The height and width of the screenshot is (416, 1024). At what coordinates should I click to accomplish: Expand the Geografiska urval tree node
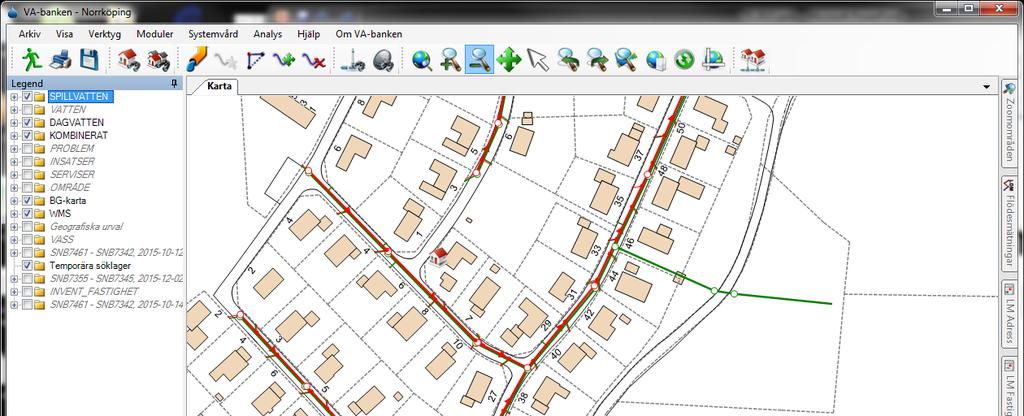14,227
